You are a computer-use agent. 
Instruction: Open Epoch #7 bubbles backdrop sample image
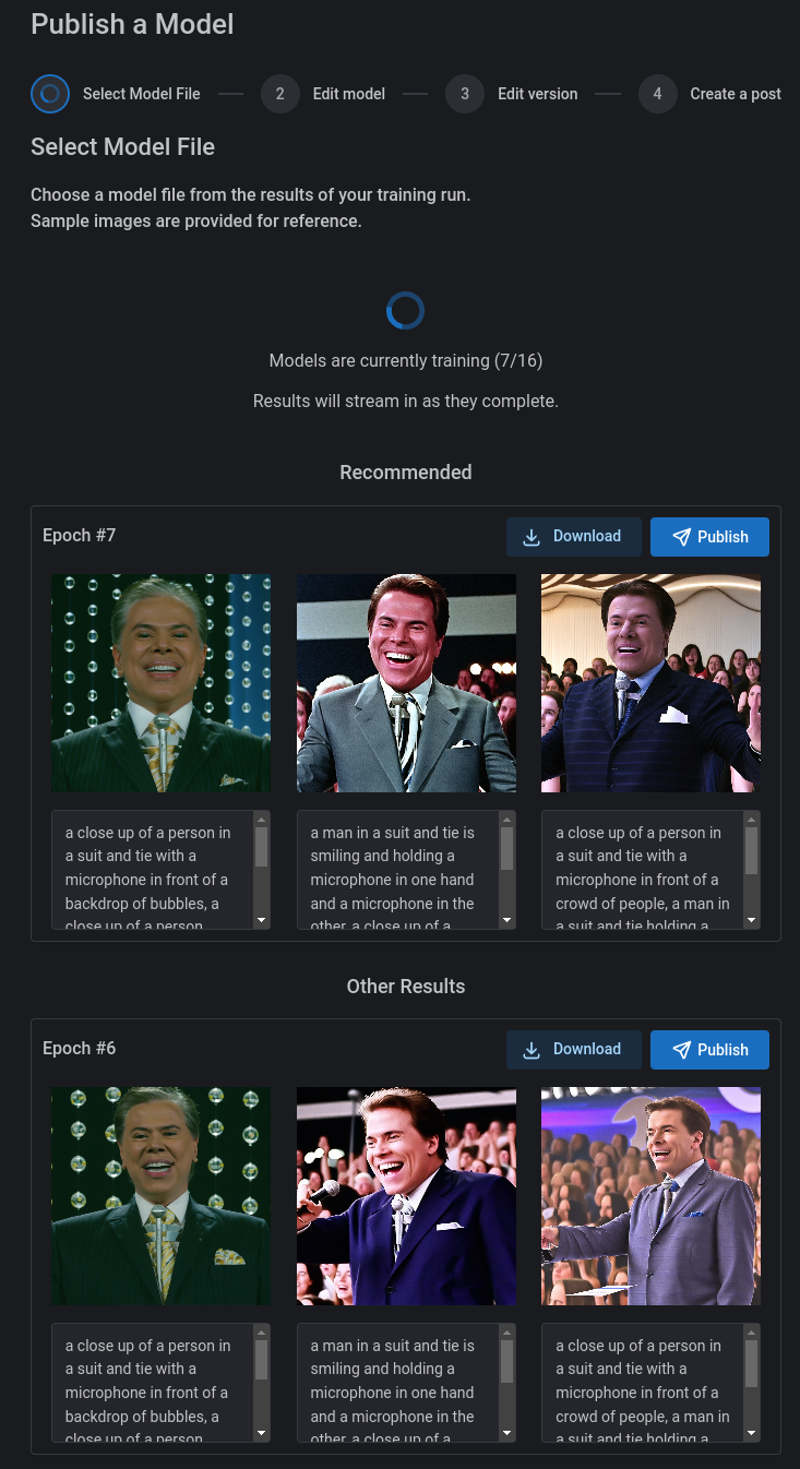pos(161,683)
